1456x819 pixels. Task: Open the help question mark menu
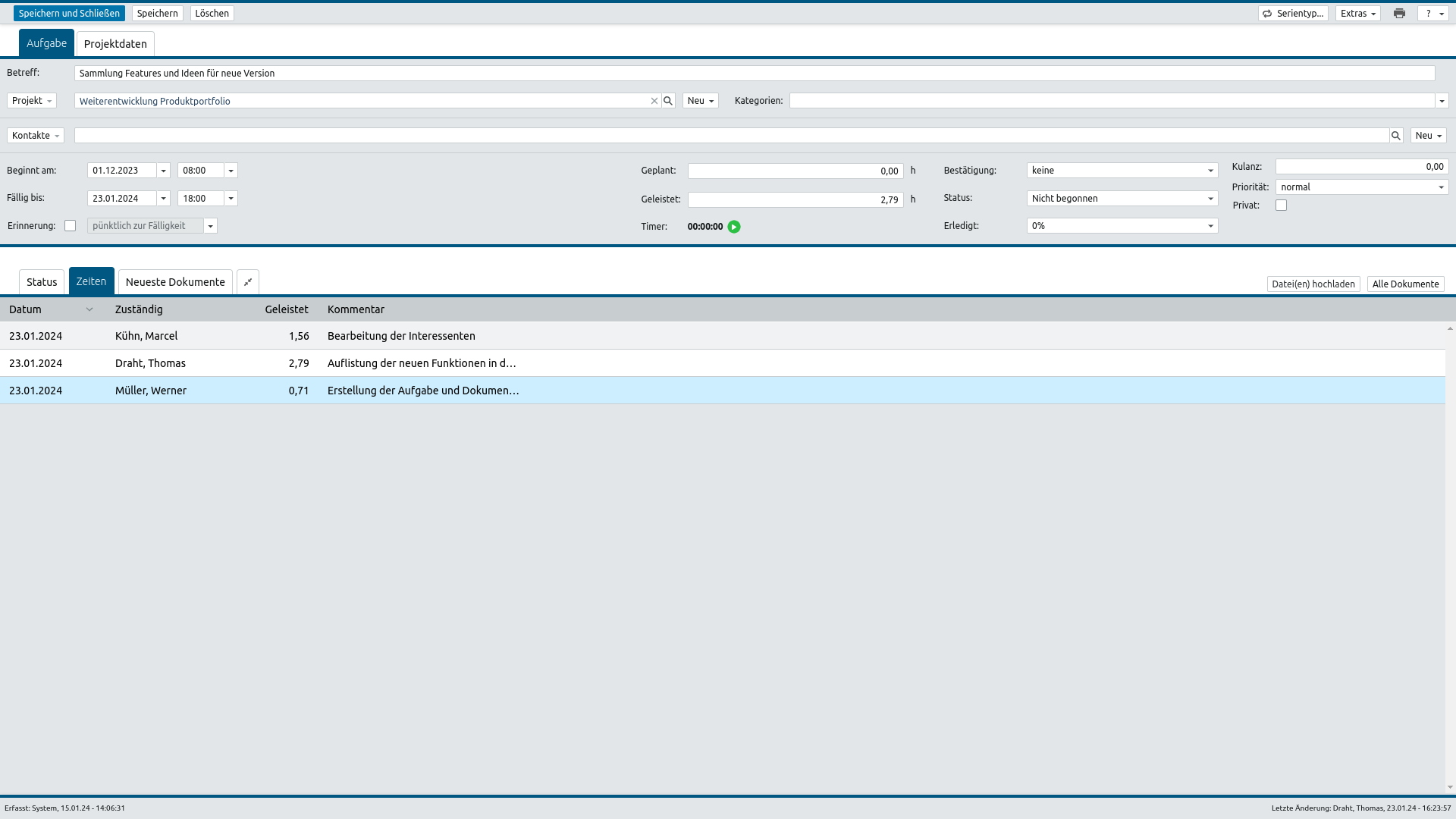1433,14
